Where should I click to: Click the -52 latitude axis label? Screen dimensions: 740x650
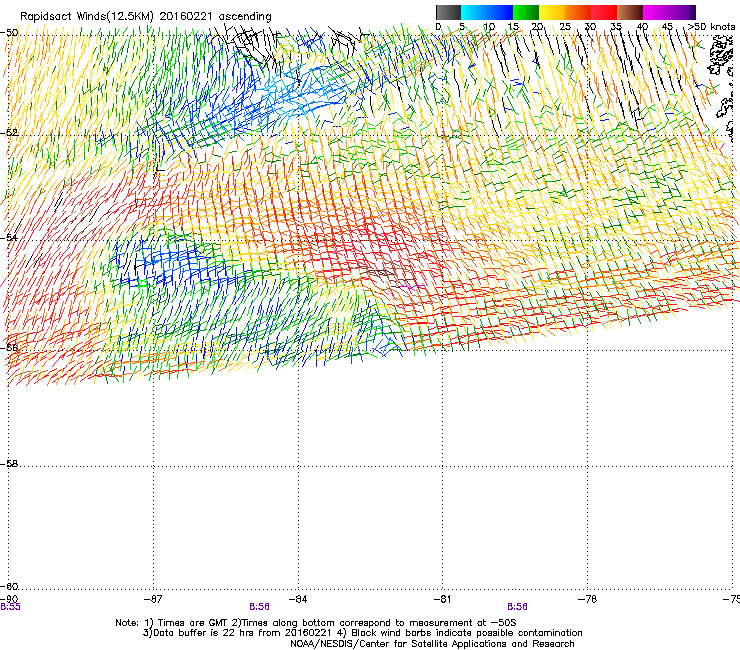pyautogui.click(x=9, y=133)
